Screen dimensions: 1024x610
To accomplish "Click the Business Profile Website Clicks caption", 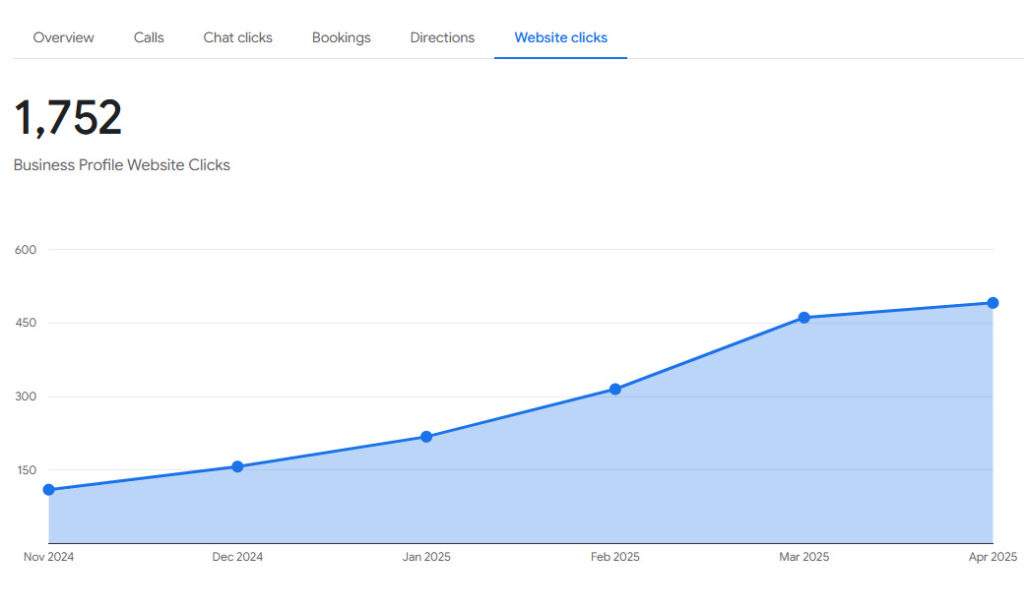I will 121,165.
